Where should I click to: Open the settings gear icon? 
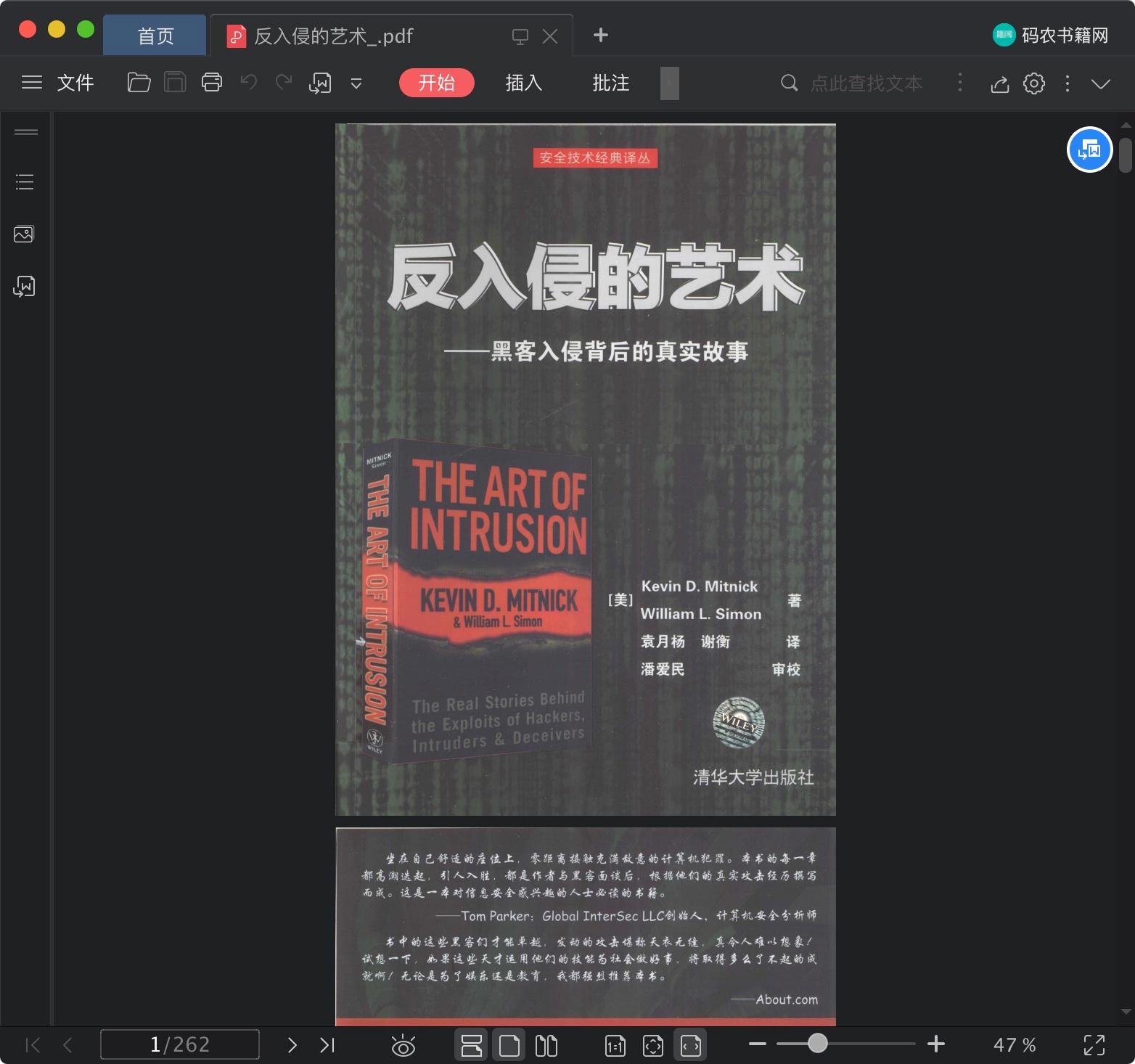point(1034,83)
